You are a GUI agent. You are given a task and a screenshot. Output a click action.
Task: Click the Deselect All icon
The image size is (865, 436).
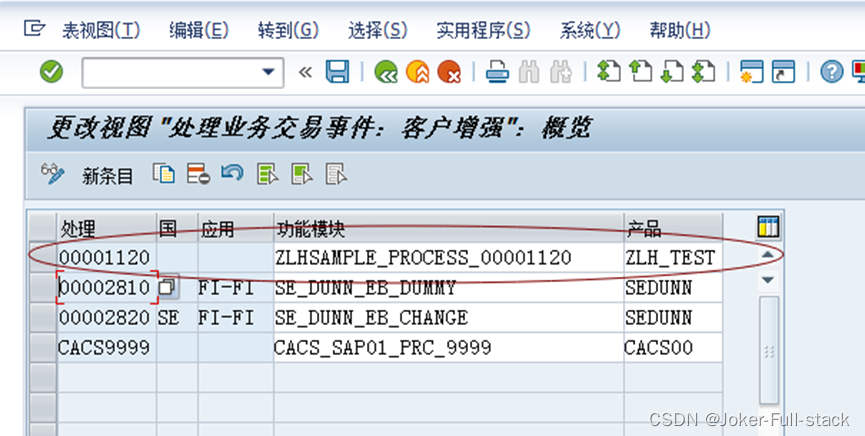(x=336, y=173)
